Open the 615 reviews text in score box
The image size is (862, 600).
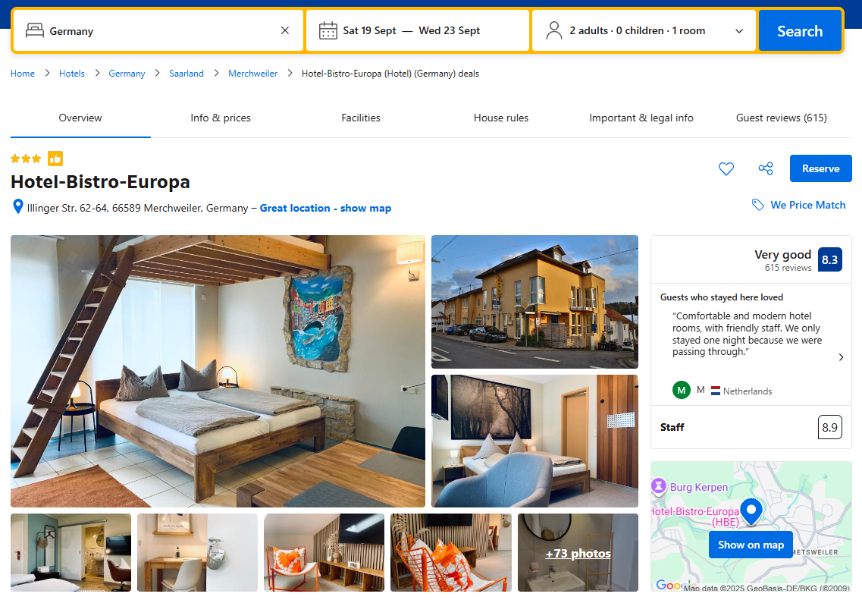pyautogui.click(x=788, y=268)
